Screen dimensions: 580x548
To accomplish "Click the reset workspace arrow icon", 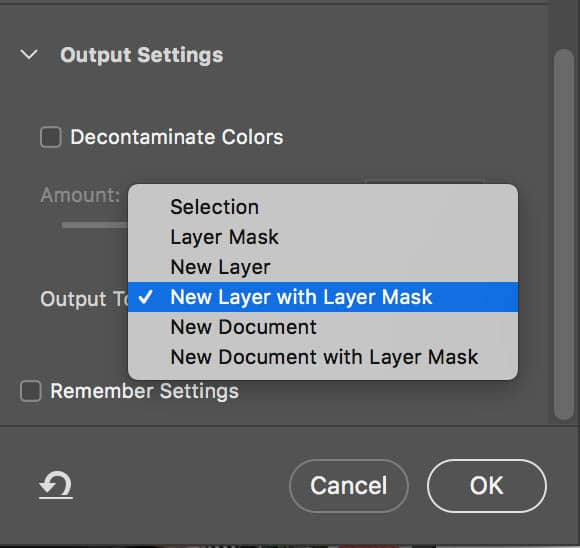I will pyautogui.click(x=56, y=485).
